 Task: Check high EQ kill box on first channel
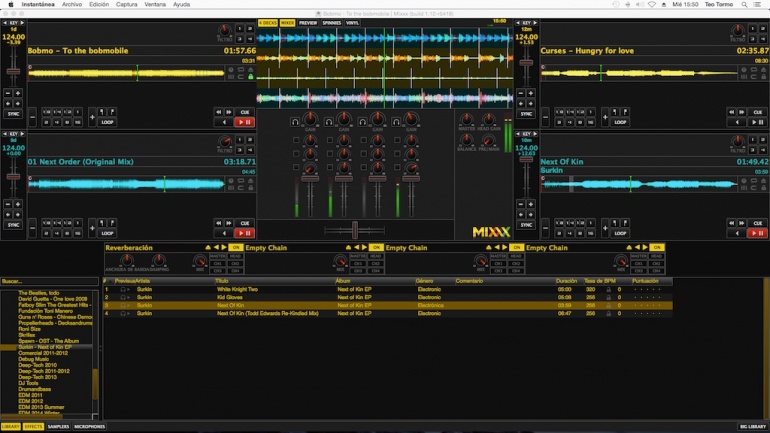[296, 140]
